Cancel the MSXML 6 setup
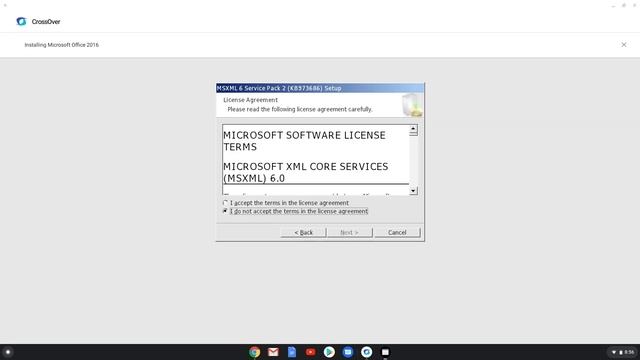Viewport: 640px width, 360px height. tap(397, 232)
